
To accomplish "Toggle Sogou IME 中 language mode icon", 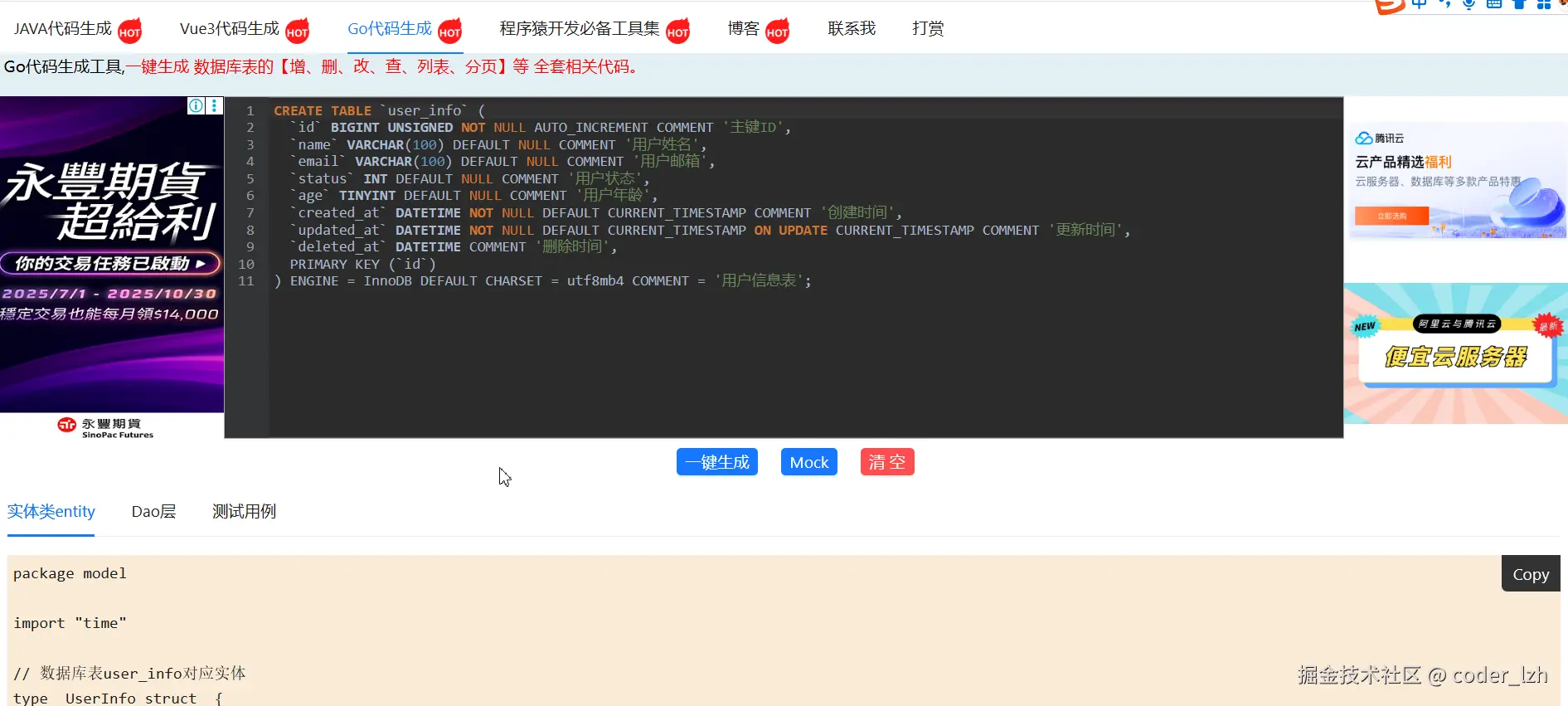I will tap(1420, 4).
